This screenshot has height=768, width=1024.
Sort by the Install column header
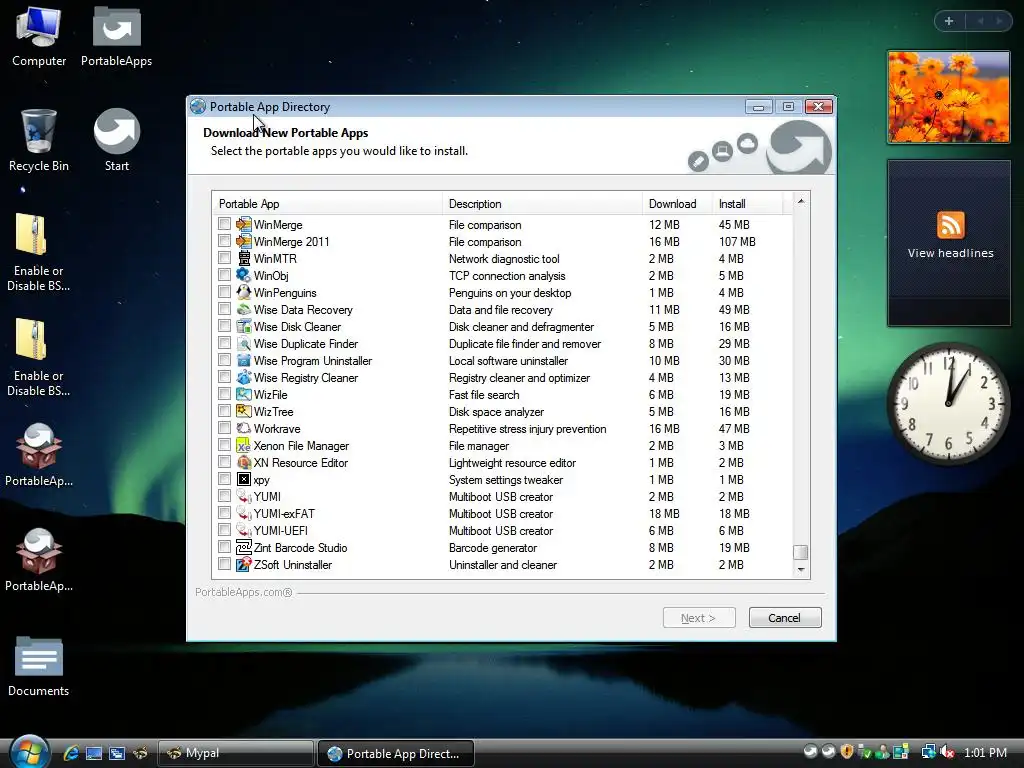[747, 204]
